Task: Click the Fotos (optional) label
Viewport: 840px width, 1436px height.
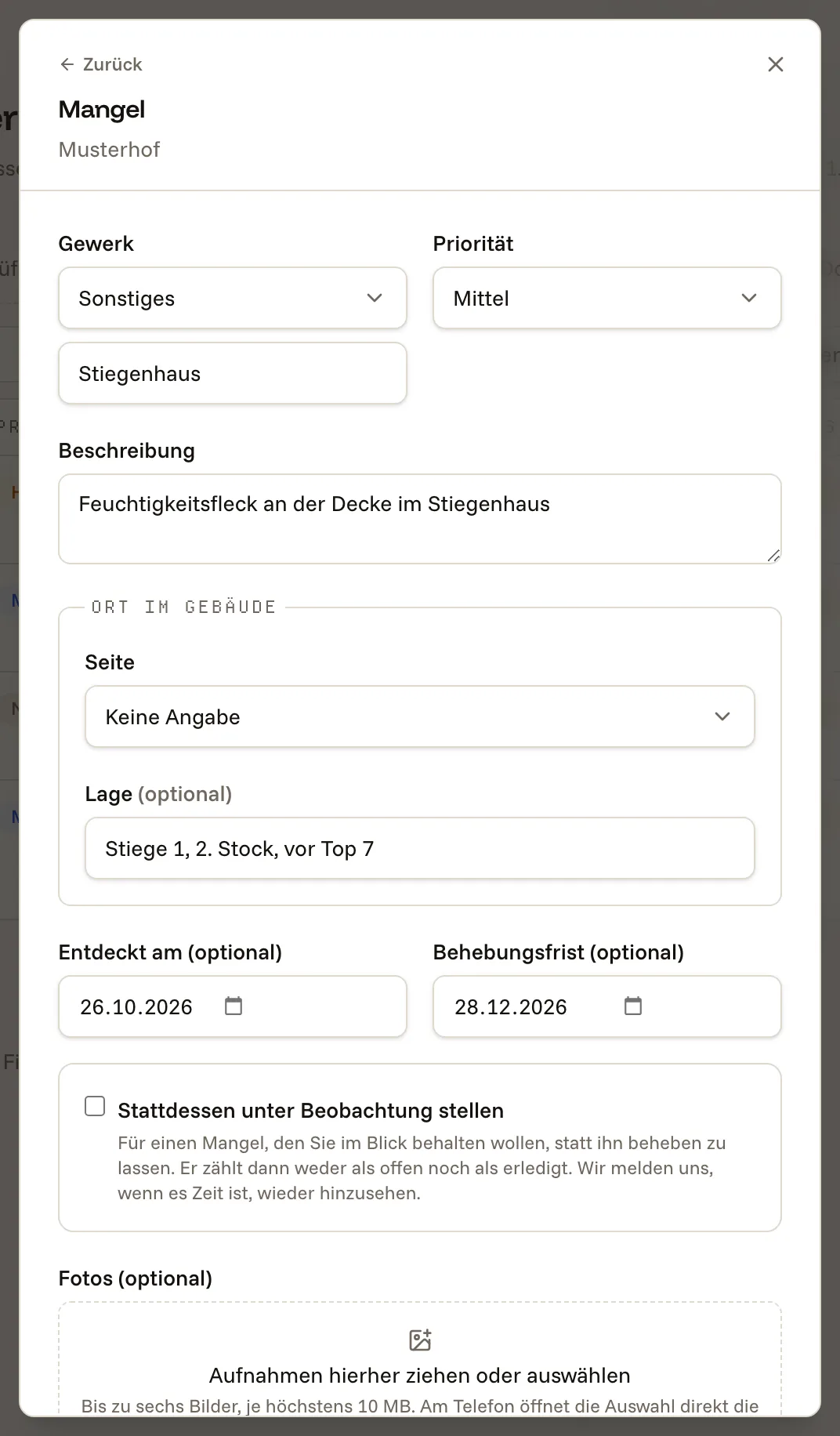Action: 136,1278
